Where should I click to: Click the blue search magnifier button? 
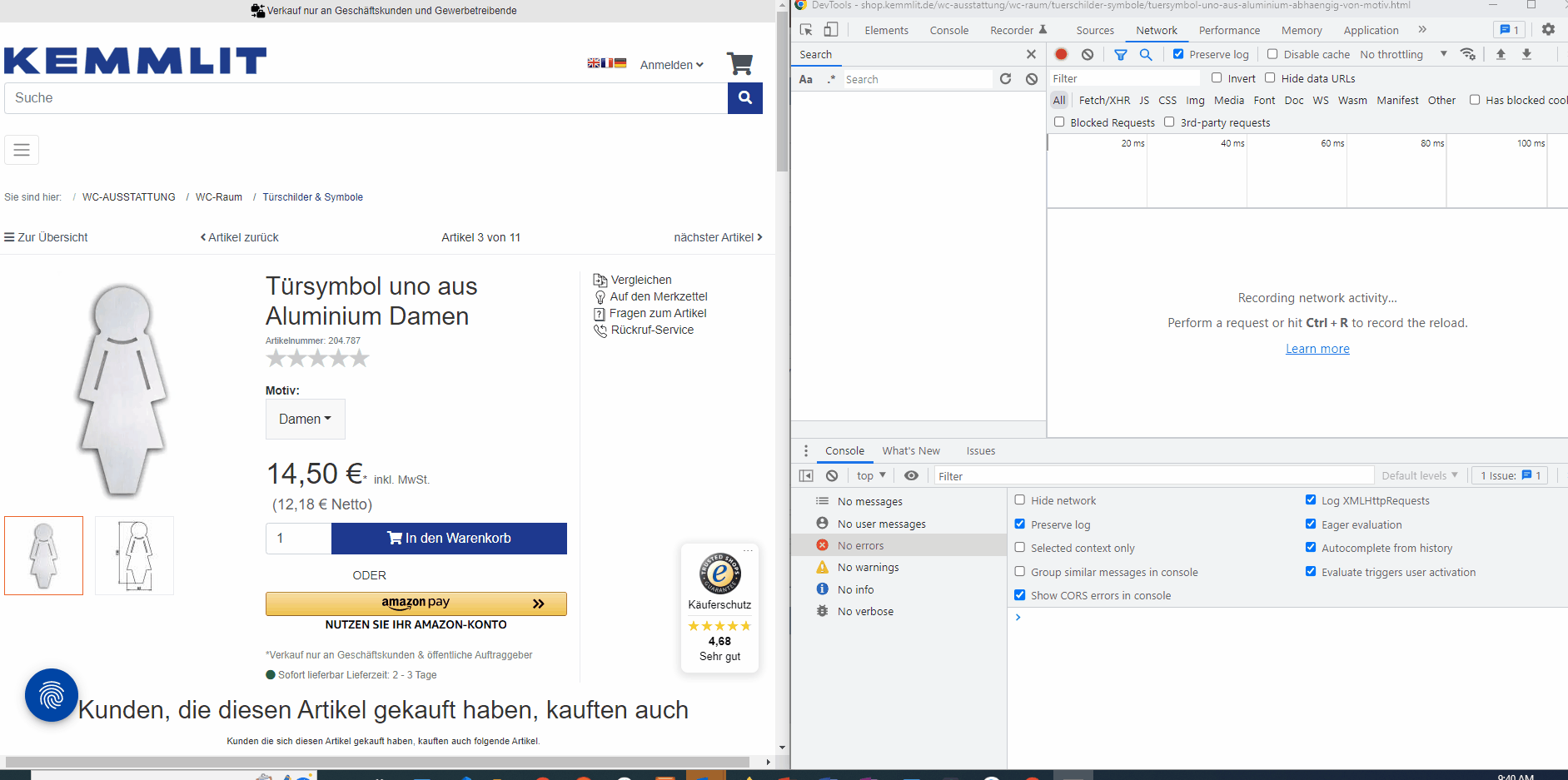(x=744, y=98)
